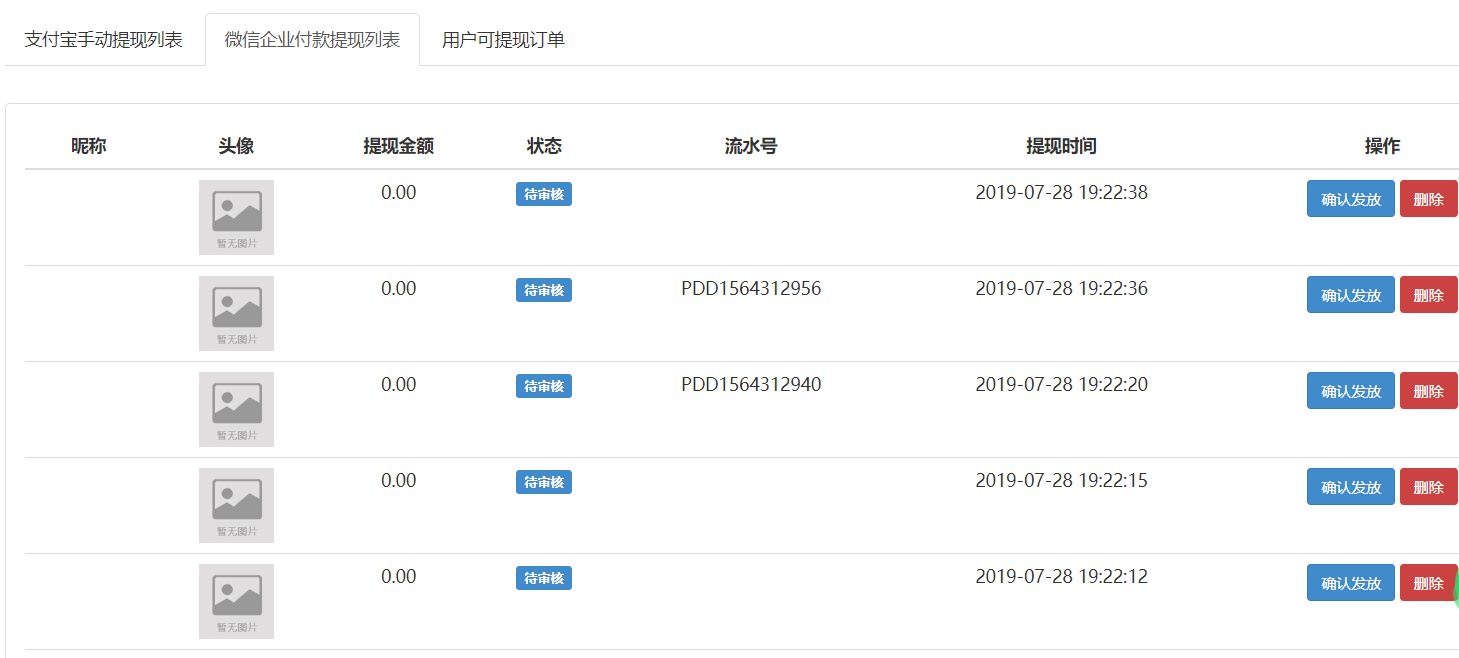The image size is (1459, 658).
Task: Click 待审核 status badge for PDD1564312940
Action: tap(544, 386)
